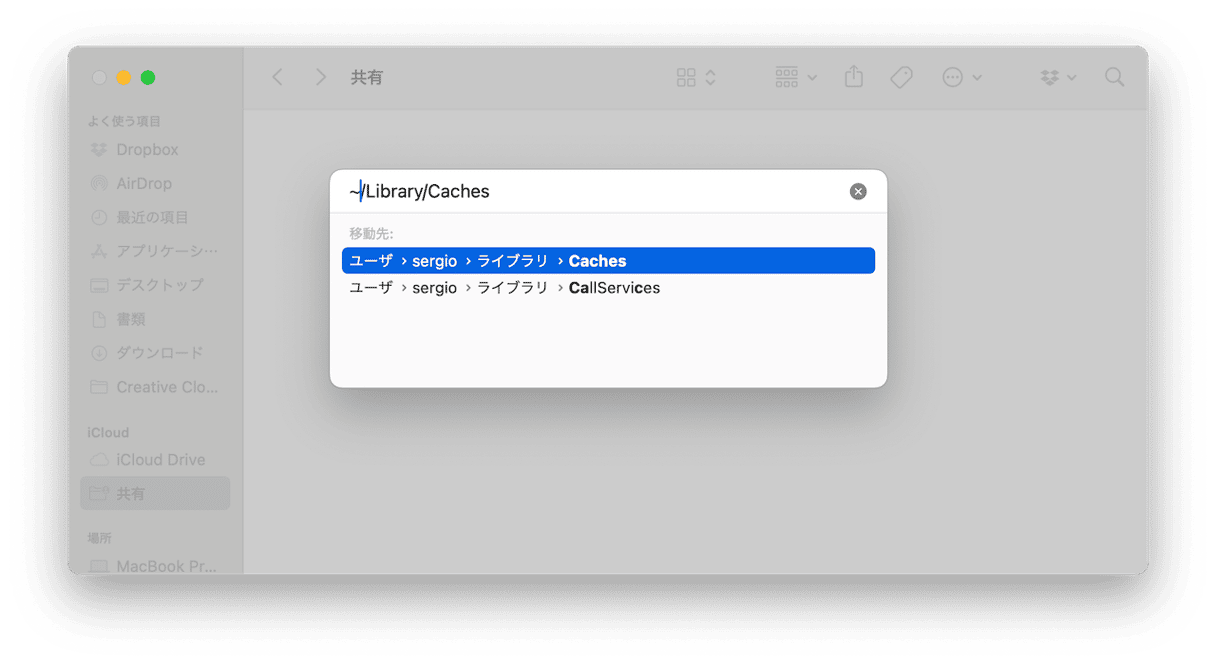Image resolution: width=1216 pixels, height=664 pixels.
Task: Open ダウンロード in the sidebar
Action: [x=159, y=353]
